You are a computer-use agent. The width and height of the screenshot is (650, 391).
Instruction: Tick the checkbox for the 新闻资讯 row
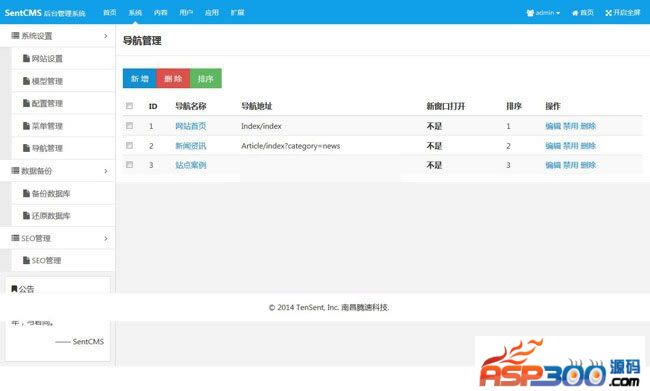click(x=129, y=146)
